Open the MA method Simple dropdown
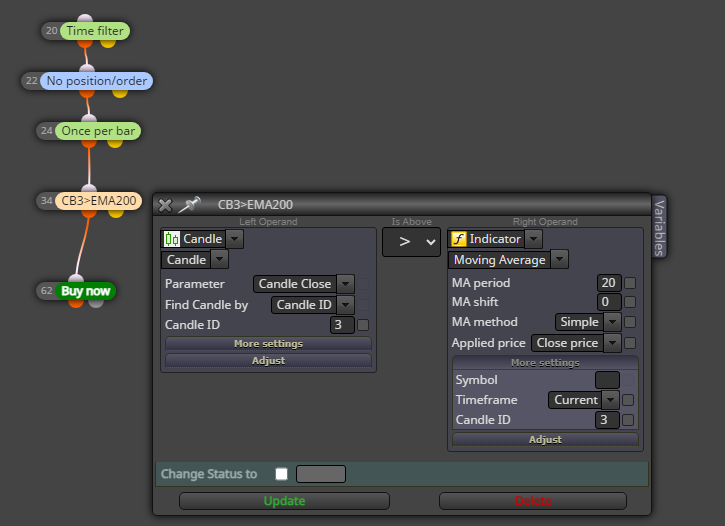 click(x=612, y=322)
